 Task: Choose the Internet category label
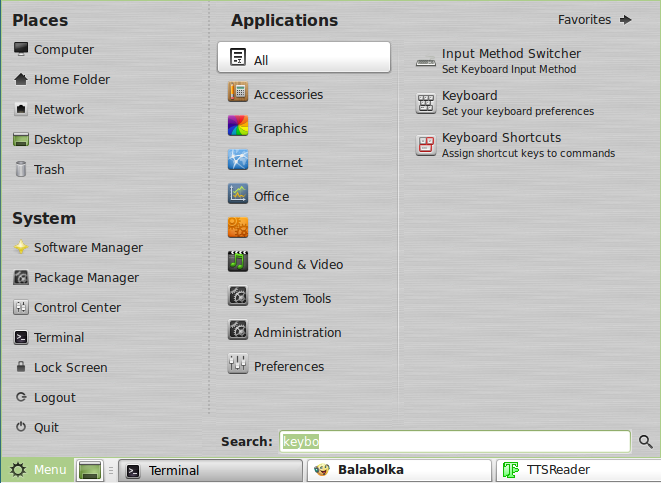pyautogui.click(x=278, y=162)
